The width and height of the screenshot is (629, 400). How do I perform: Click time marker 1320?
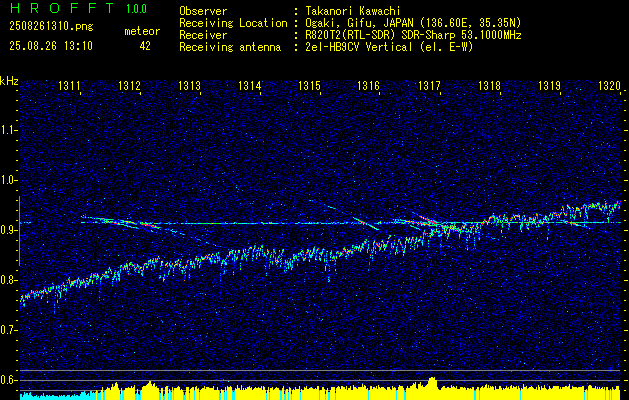[x=609, y=85]
